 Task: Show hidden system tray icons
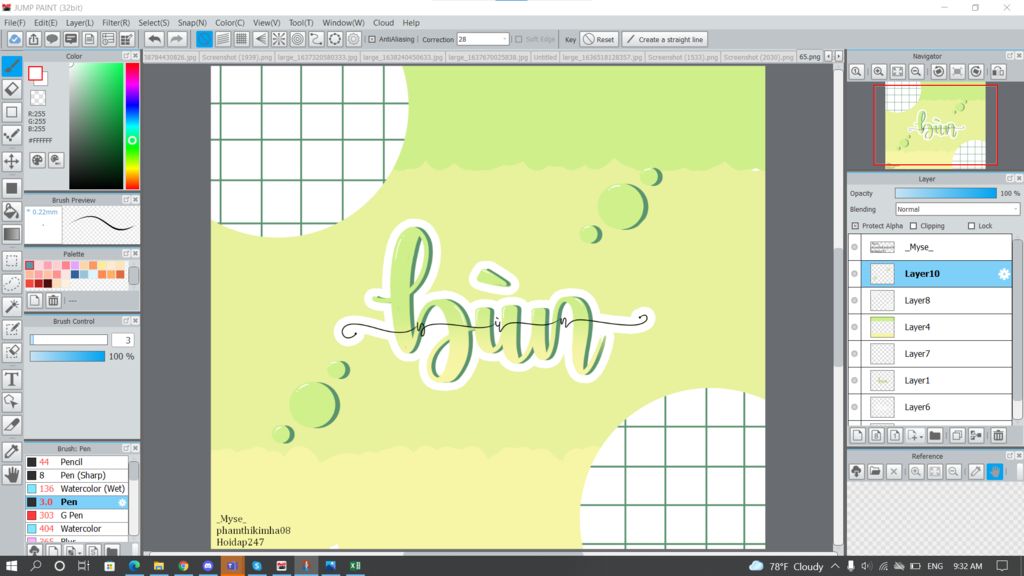(x=835, y=566)
